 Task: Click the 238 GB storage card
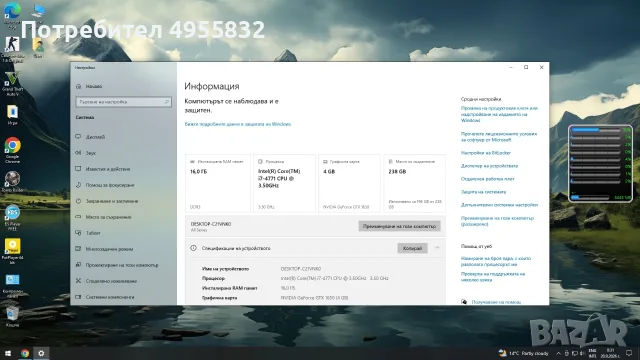(415, 183)
